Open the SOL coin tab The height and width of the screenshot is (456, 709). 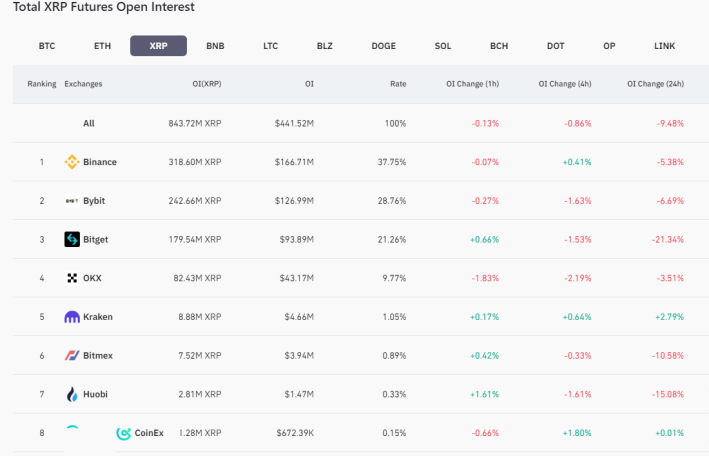[443, 46]
